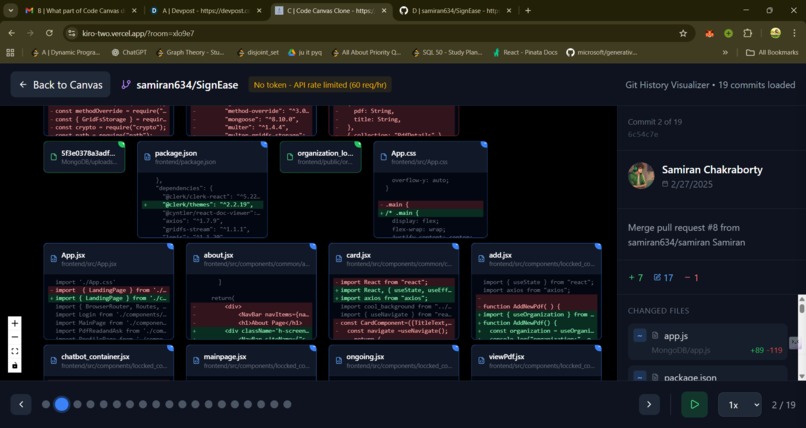The height and width of the screenshot is (428, 806).
Task: Click the file icon on the about.jsx card
Action: tap(196, 258)
